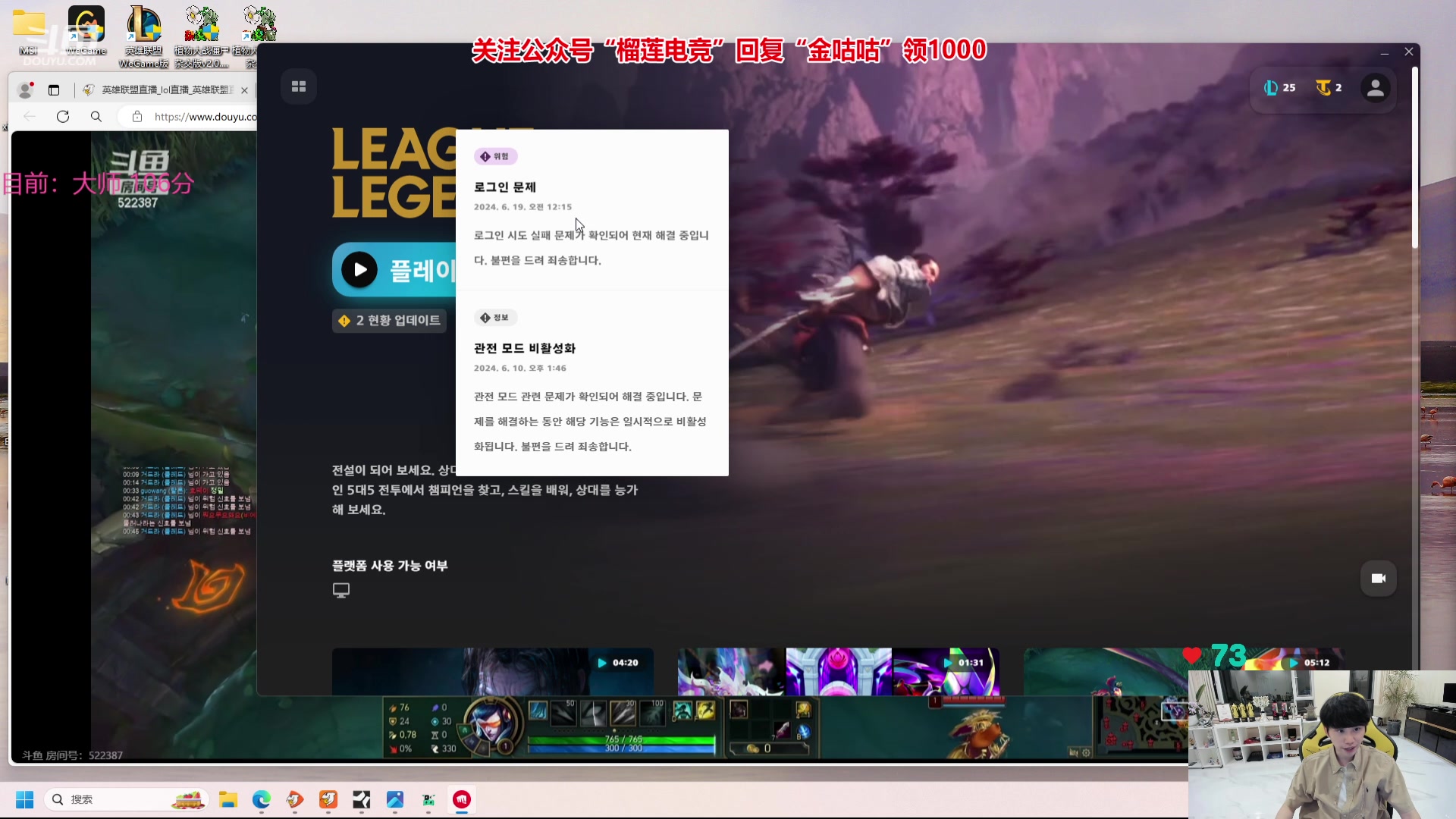The image size is (1456, 819).
Task: Click the '플랫폼 사용 가능 여부' heading
Action: point(390,566)
